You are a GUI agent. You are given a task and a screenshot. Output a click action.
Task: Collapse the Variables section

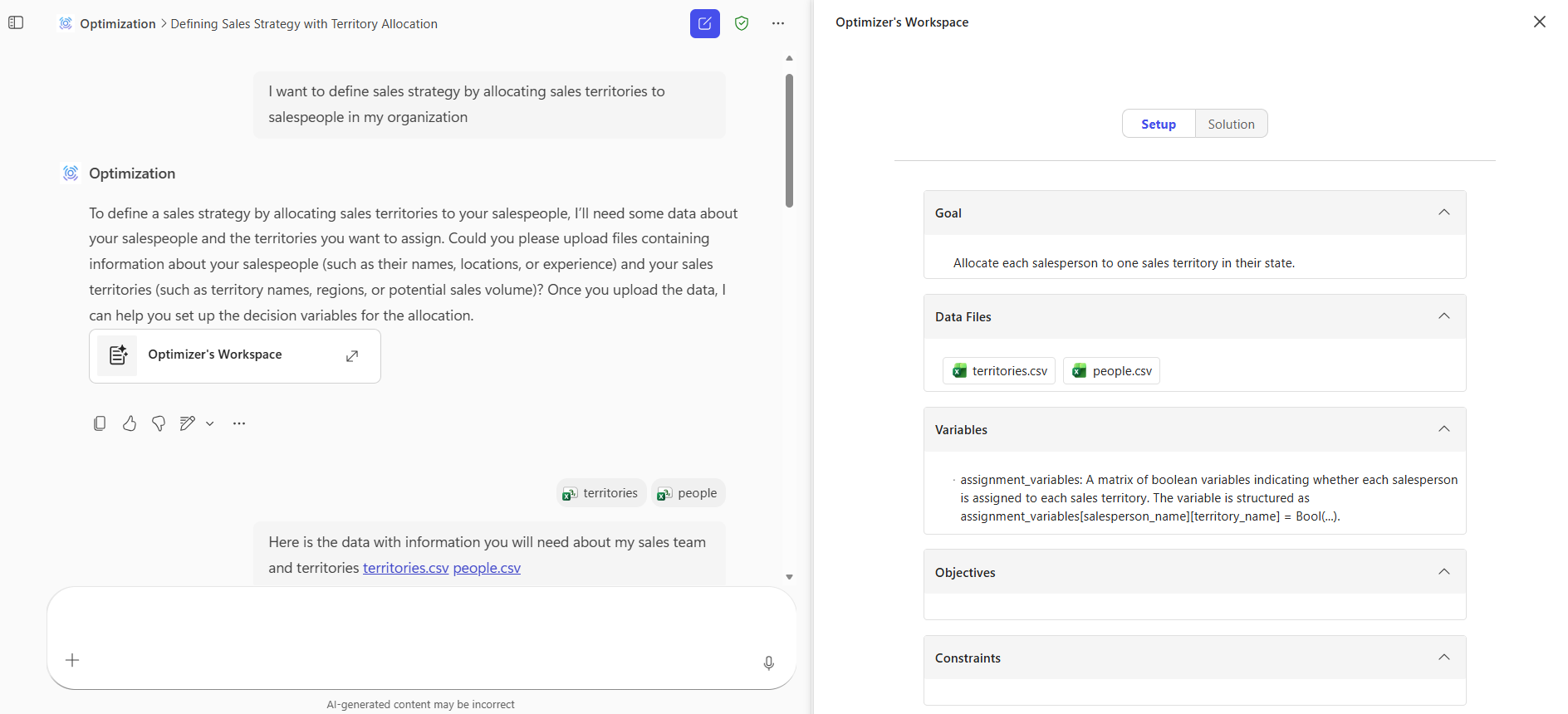pyautogui.click(x=1444, y=429)
